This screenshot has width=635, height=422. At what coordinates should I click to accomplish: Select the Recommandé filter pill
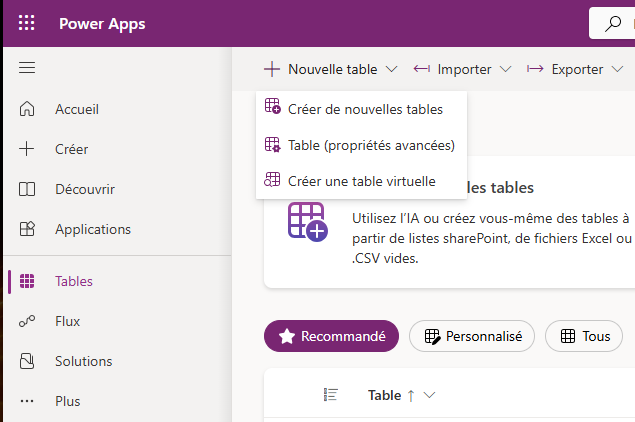point(331,336)
